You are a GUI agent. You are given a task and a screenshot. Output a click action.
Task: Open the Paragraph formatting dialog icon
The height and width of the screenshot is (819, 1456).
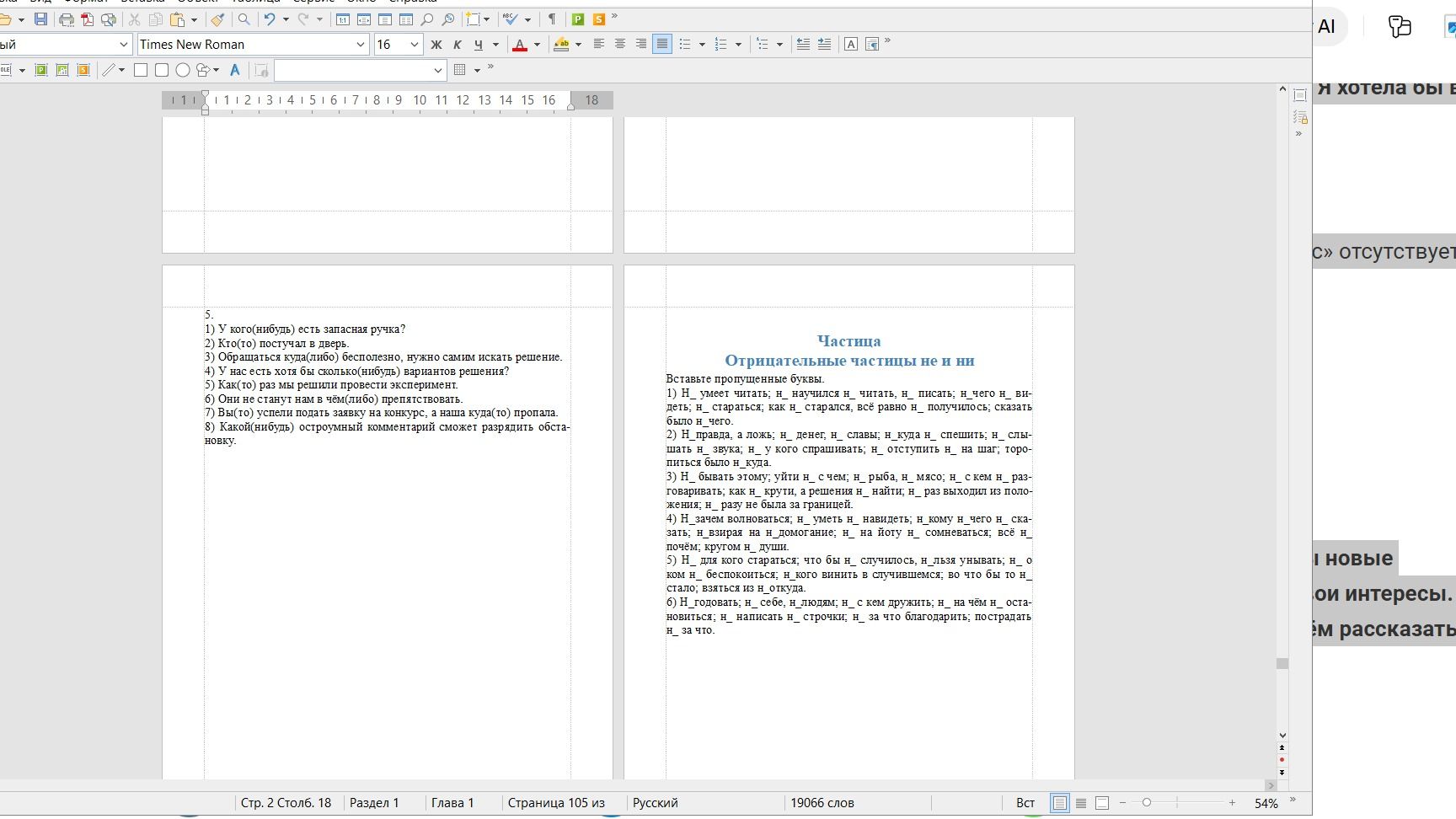(872, 44)
